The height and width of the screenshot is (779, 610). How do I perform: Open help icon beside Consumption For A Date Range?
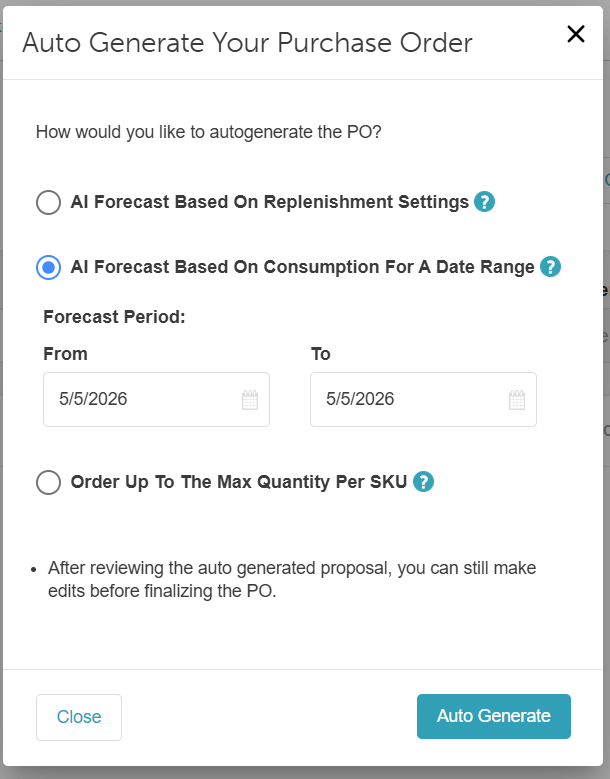[x=550, y=267]
